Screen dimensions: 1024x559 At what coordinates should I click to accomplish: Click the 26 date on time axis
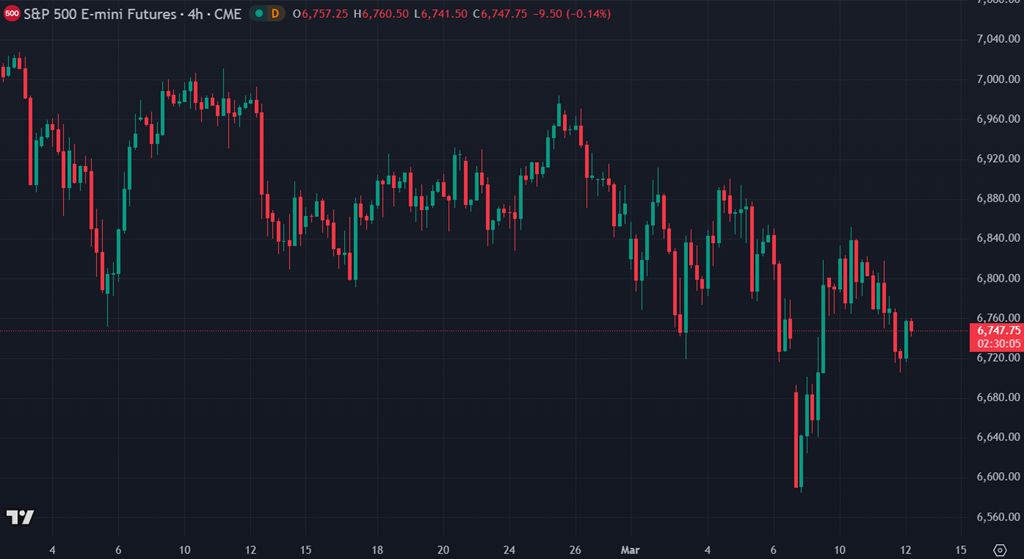click(x=576, y=550)
